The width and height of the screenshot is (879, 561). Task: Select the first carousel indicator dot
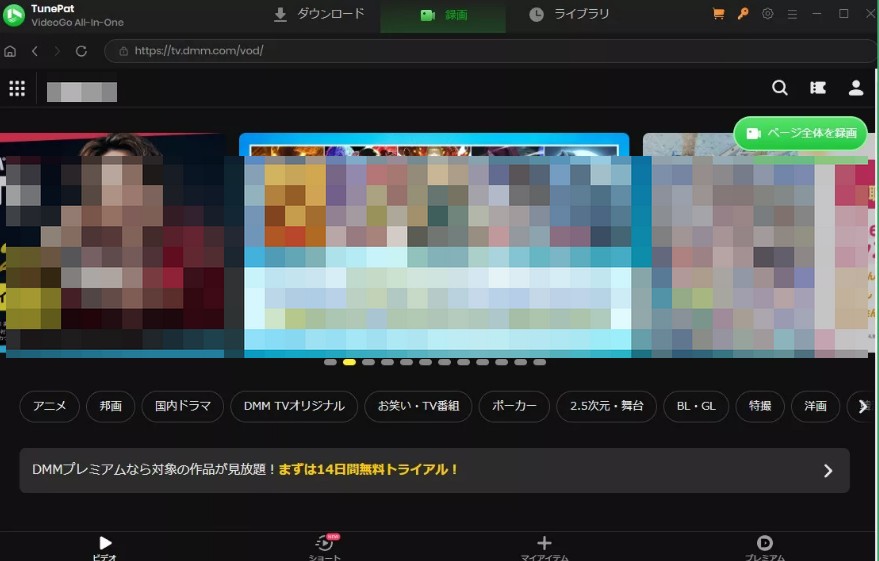tap(330, 362)
